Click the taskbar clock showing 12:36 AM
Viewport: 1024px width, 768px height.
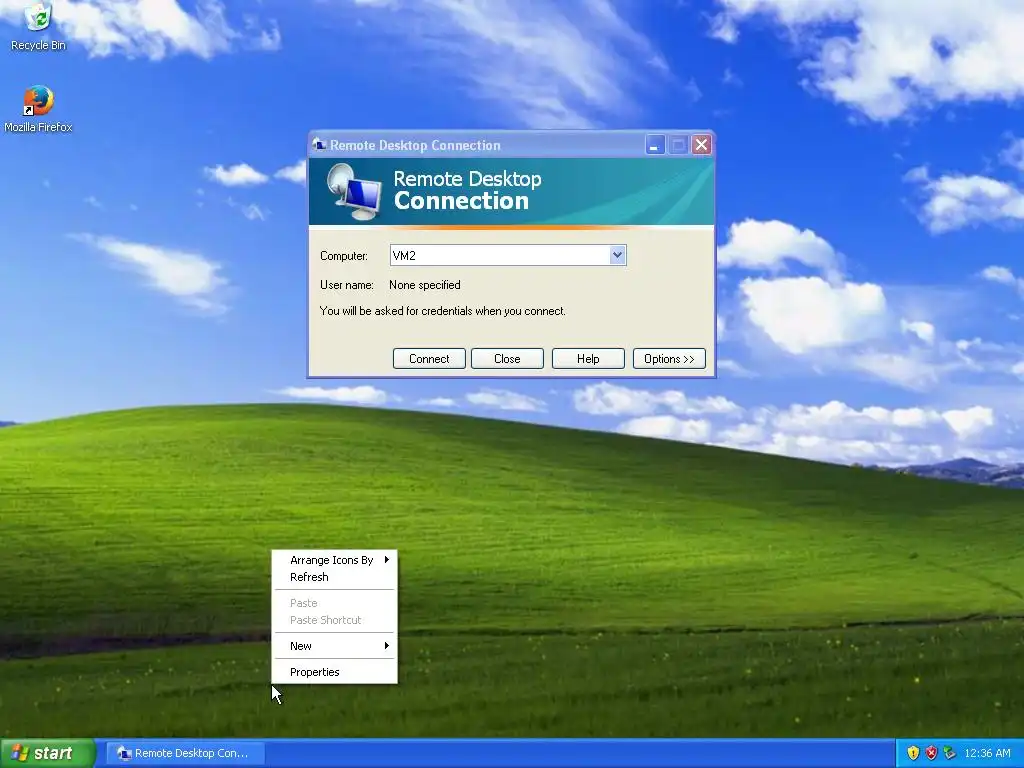tap(987, 753)
